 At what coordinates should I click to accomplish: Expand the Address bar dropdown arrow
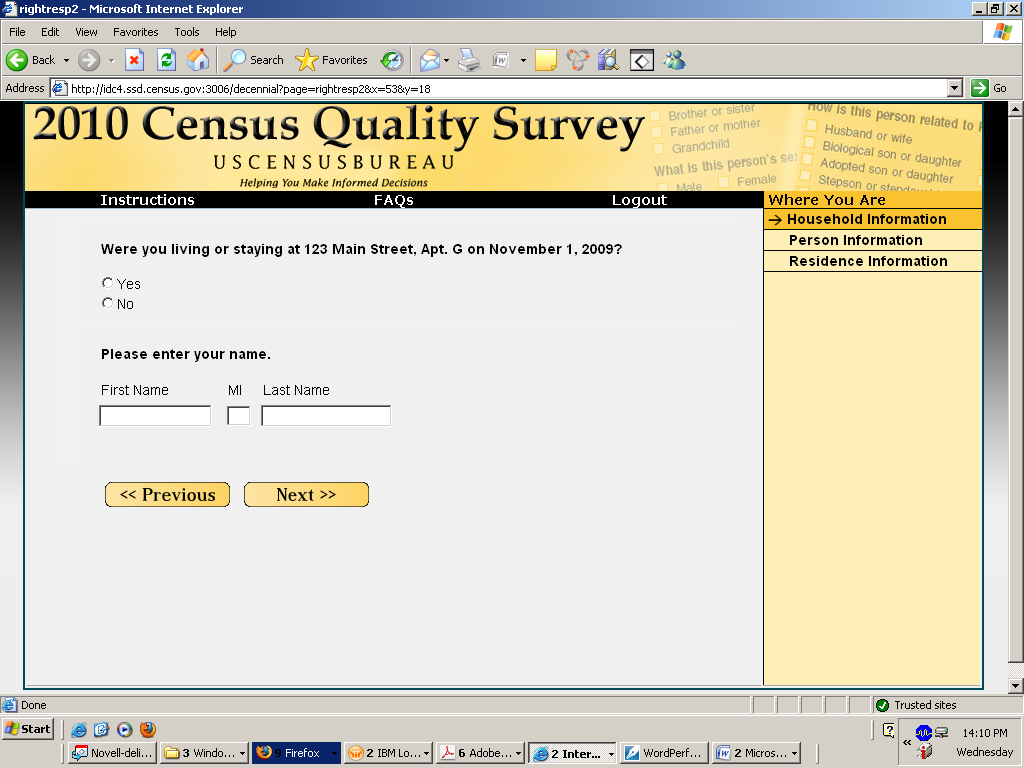pos(954,88)
